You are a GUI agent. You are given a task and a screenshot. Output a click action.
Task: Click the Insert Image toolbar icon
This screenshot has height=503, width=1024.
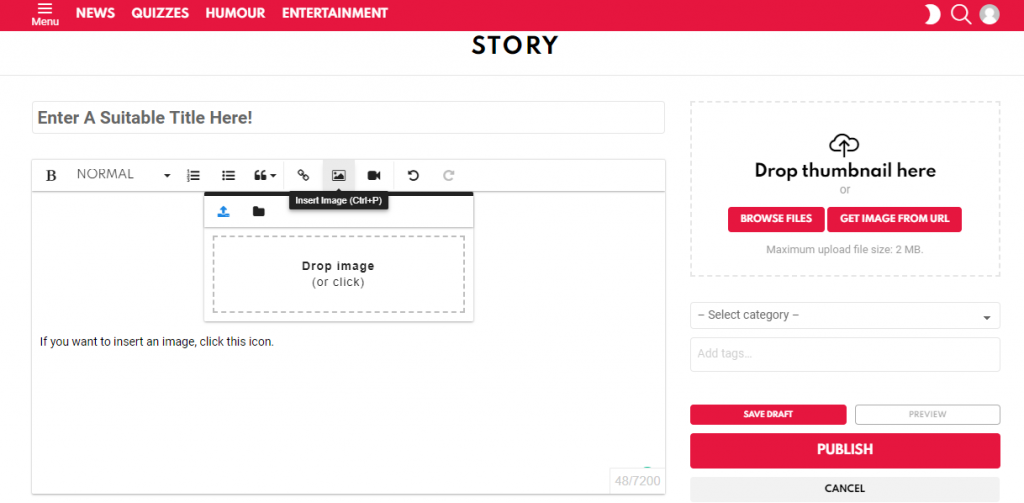338,175
